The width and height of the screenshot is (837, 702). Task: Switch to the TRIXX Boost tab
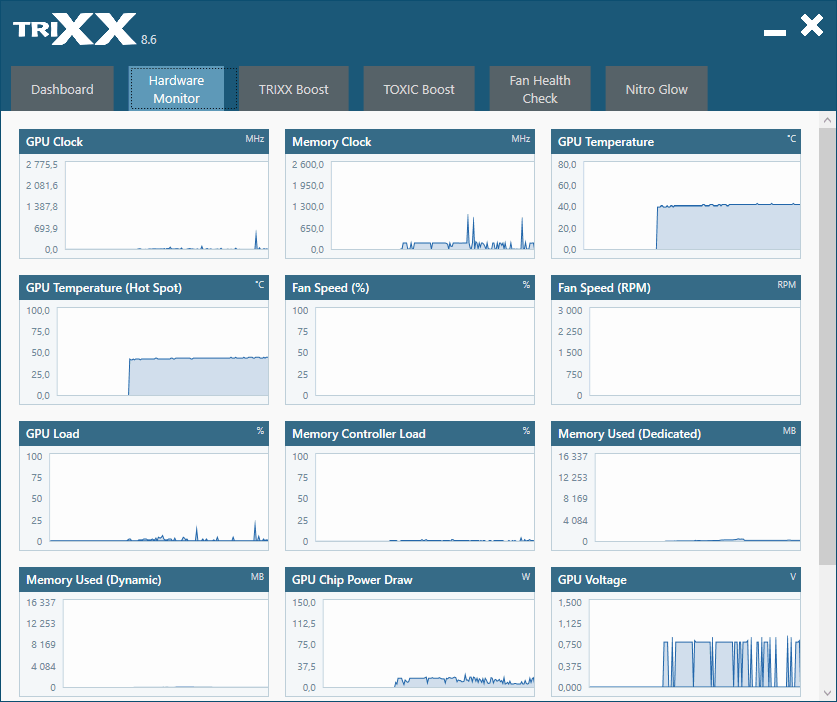[294, 89]
